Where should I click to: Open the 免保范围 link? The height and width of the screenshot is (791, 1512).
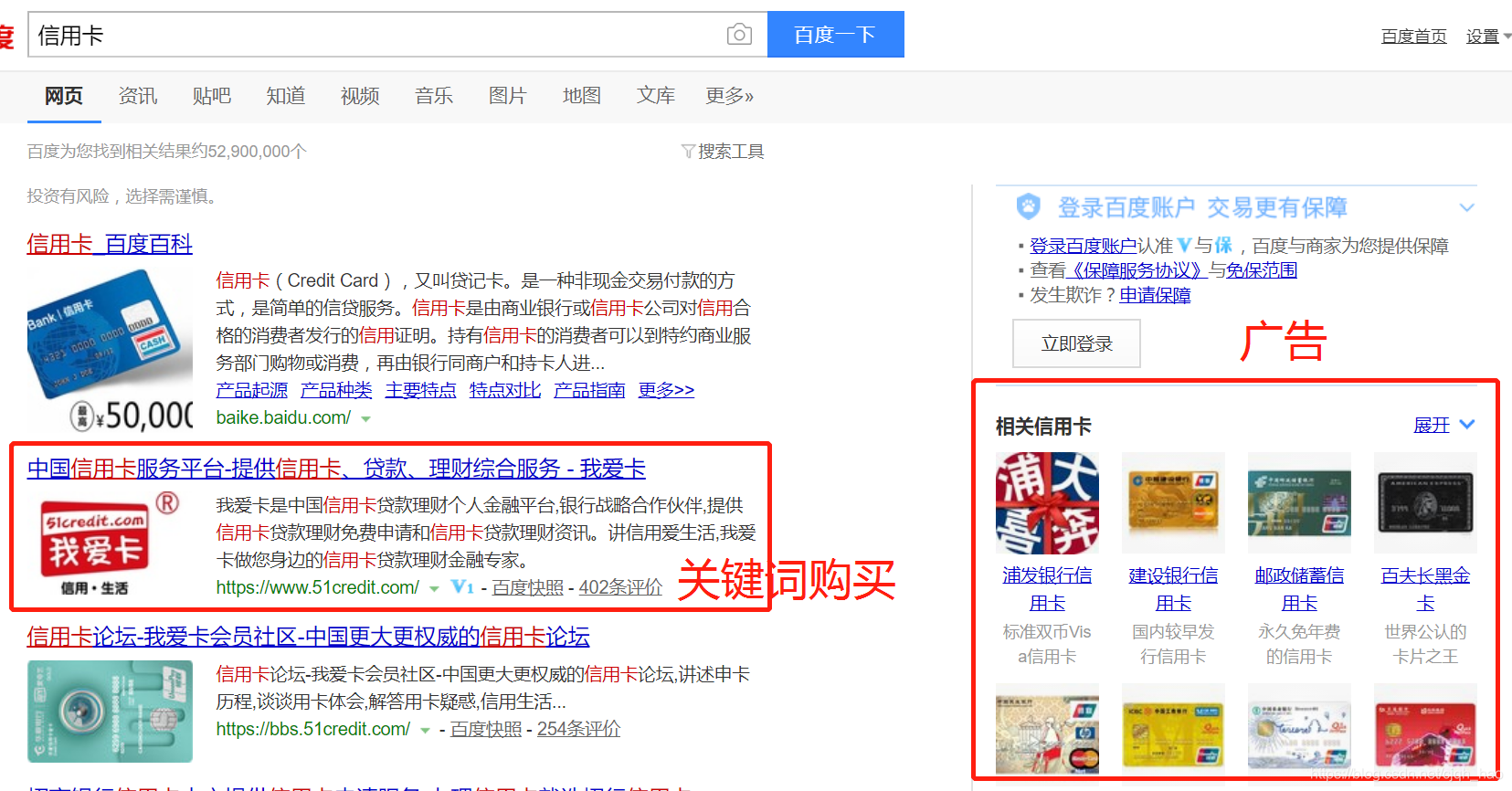1262,270
